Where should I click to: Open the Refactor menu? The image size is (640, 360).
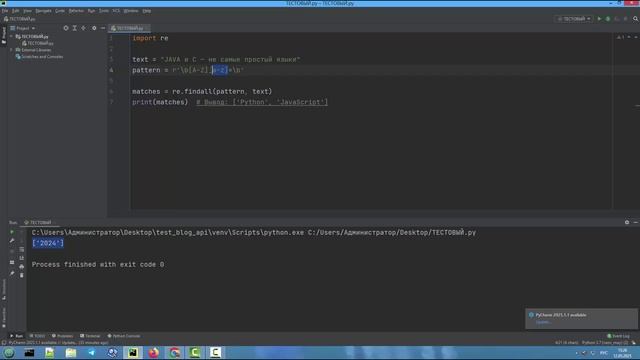(x=76, y=11)
